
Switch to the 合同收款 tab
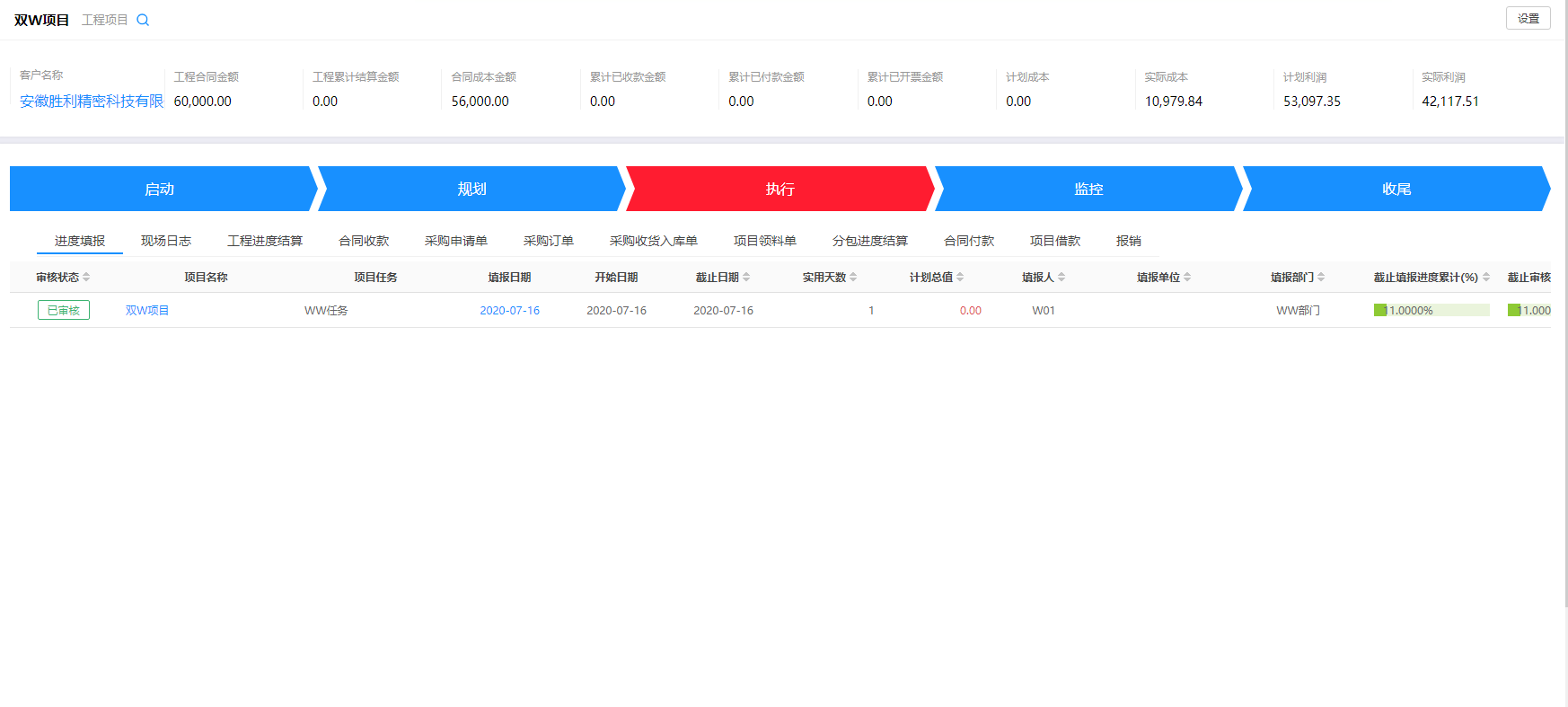pos(364,241)
